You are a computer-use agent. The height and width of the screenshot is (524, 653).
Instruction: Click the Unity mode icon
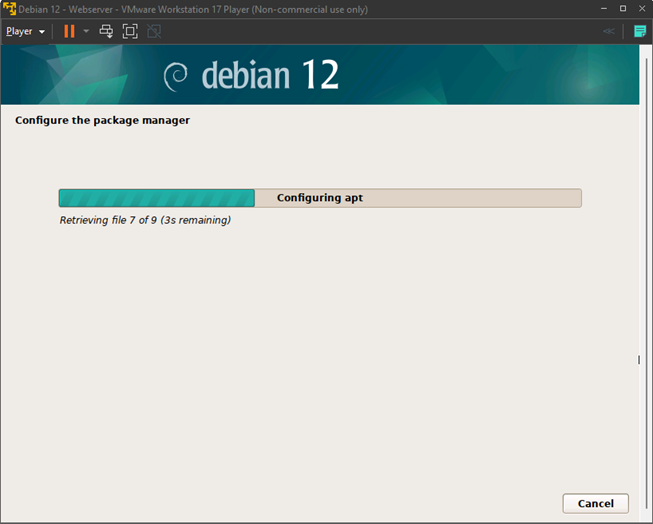(x=154, y=31)
